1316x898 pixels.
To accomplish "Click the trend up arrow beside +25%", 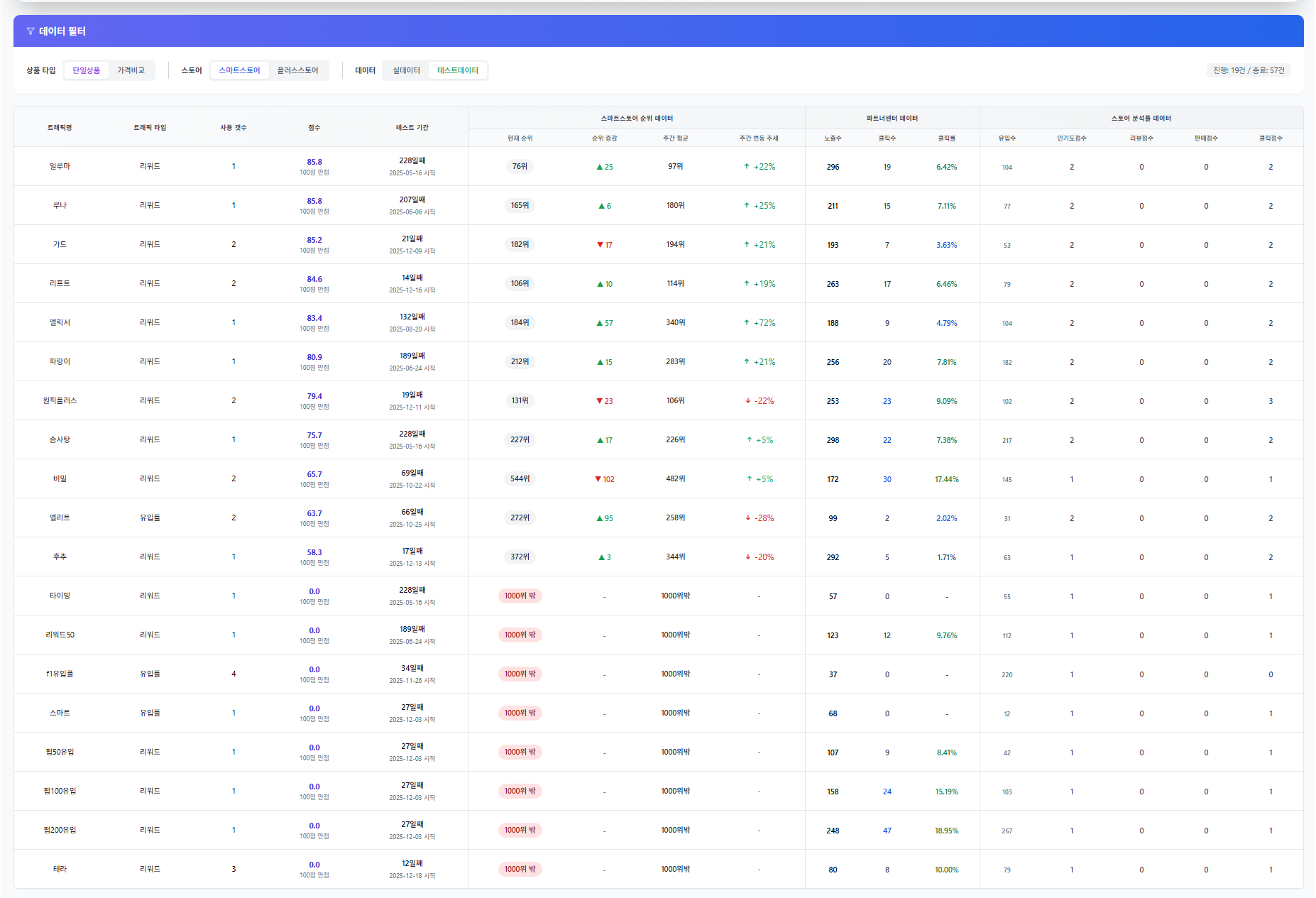I will click(747, 206).
